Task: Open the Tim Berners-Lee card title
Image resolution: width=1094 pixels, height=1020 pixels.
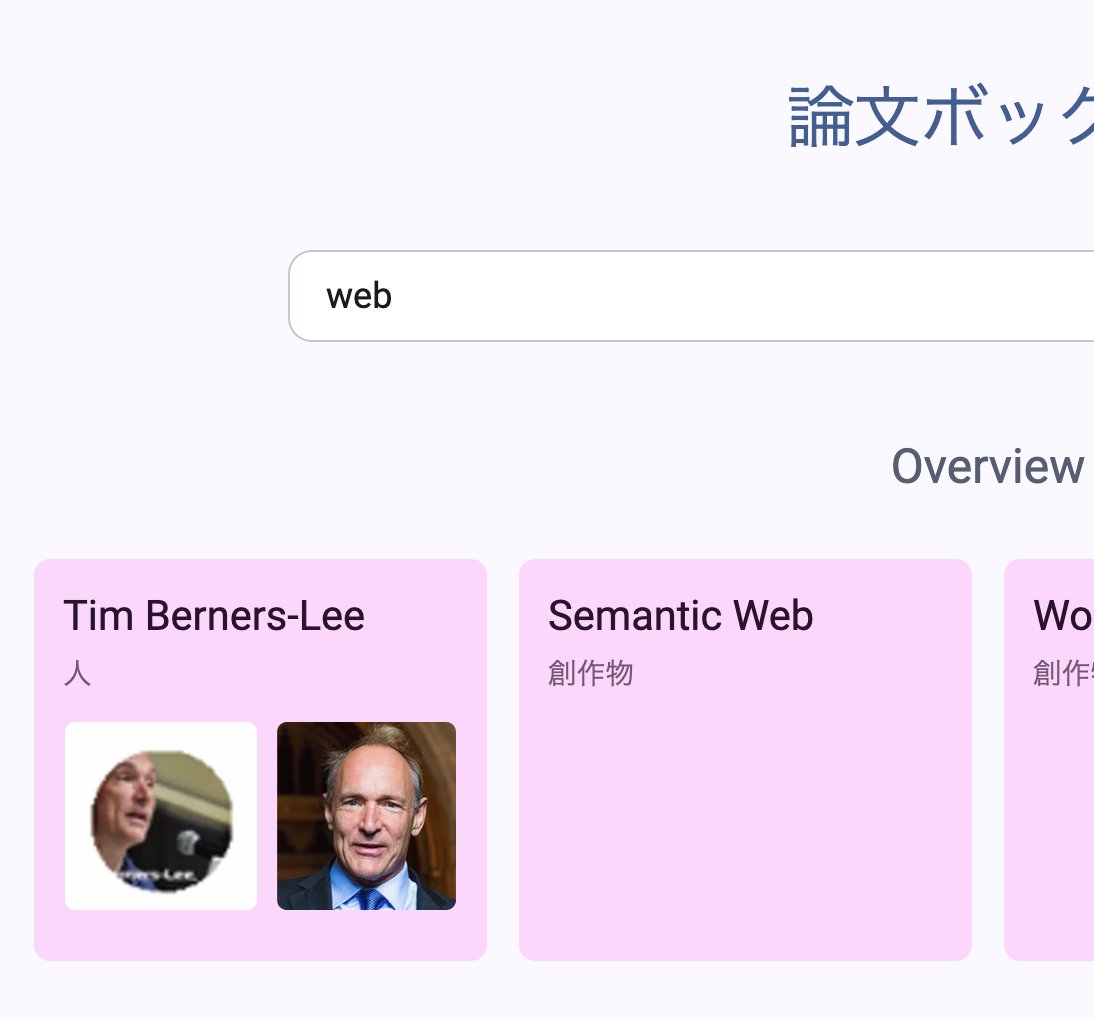Action: [214, 616]
